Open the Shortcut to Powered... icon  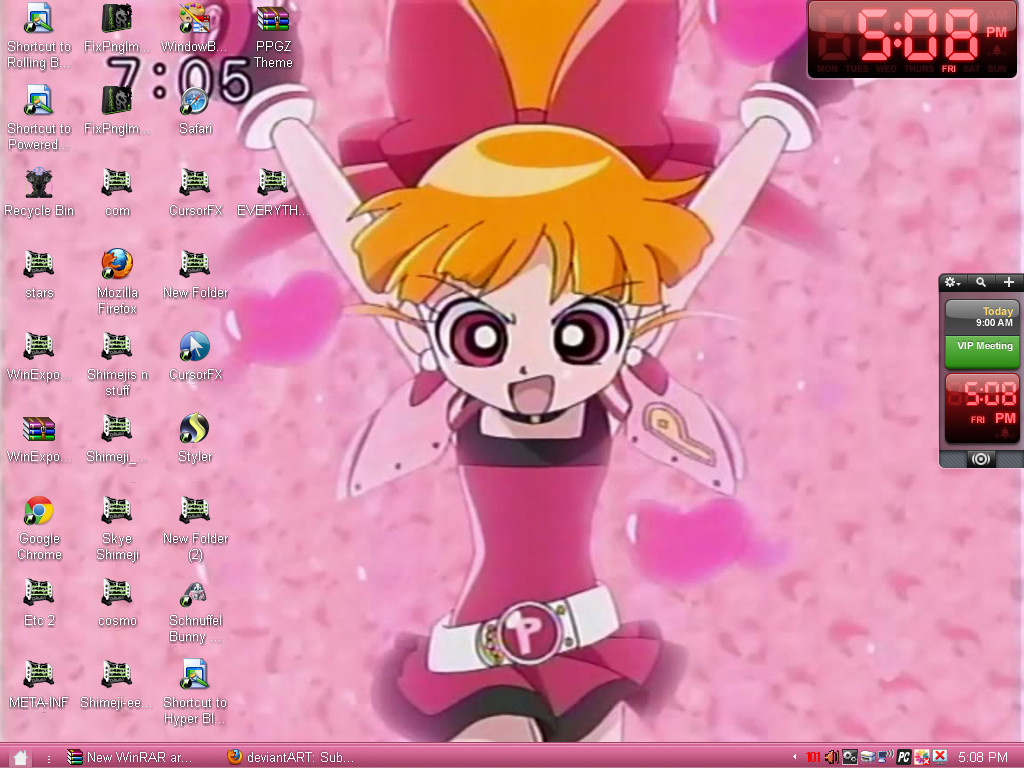[x=39, y=119]
